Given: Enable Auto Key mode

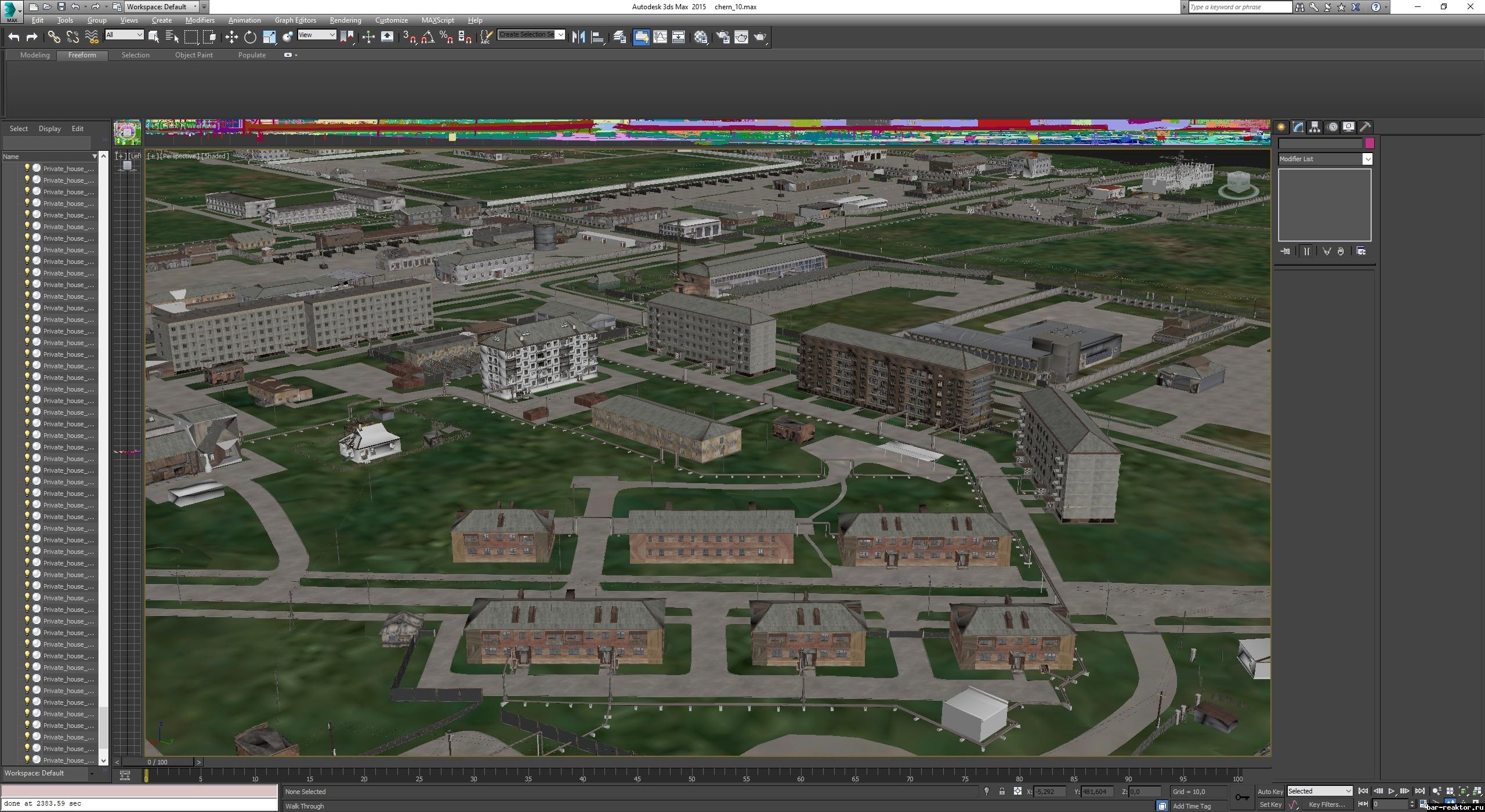Looking at the screenshot, I should pos(1270,792).
